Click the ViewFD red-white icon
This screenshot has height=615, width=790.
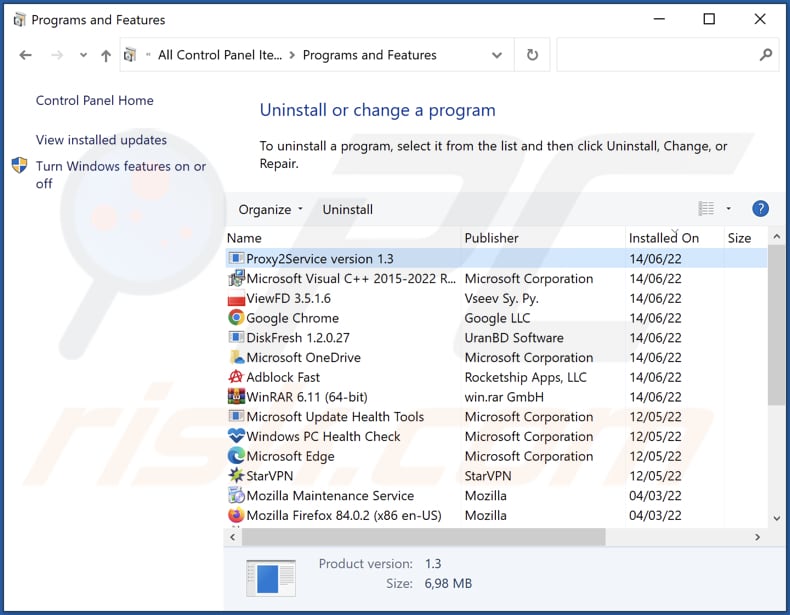point(236,298)
